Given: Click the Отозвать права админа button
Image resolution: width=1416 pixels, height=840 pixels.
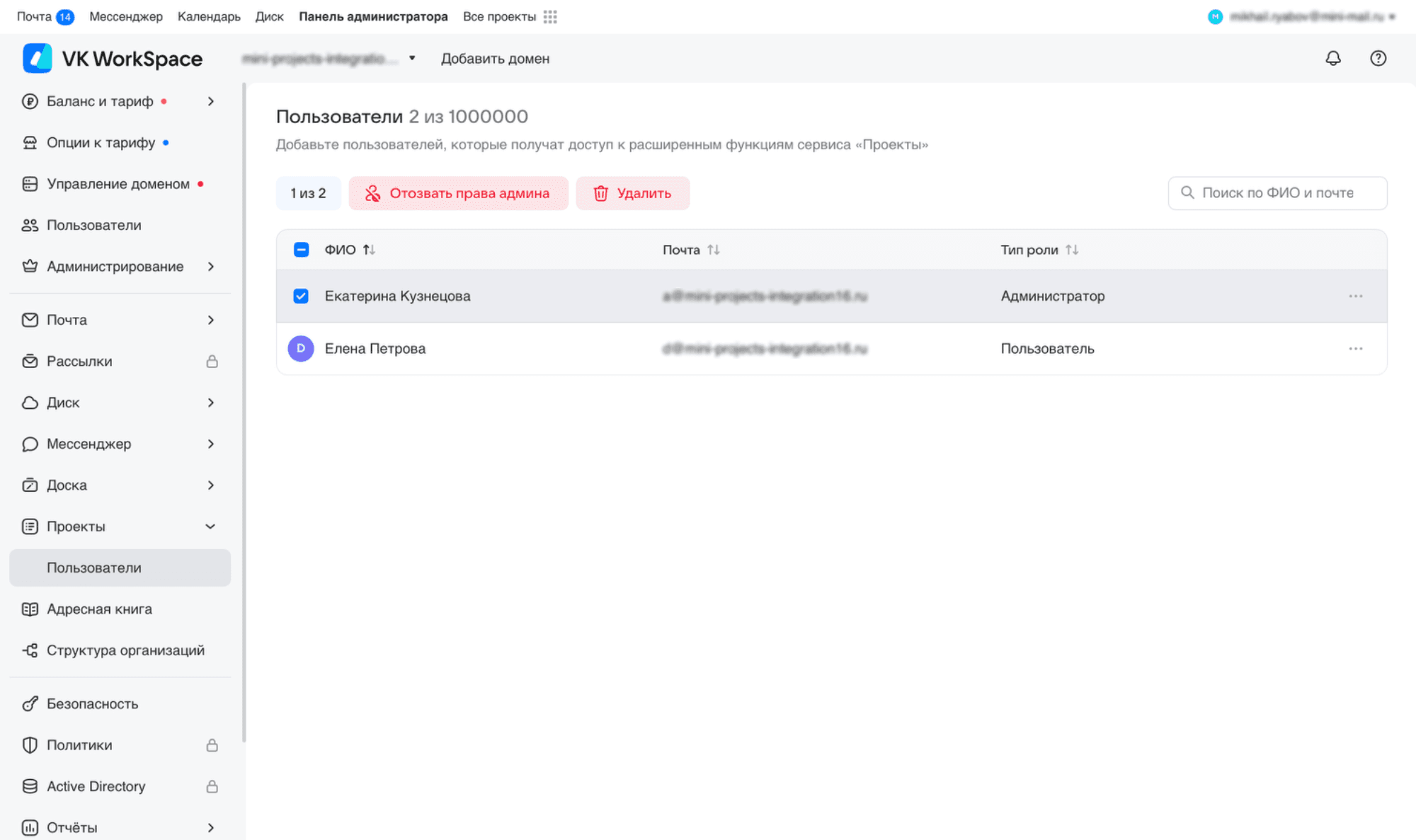Looking at the screenshot, I should [458, 193].
